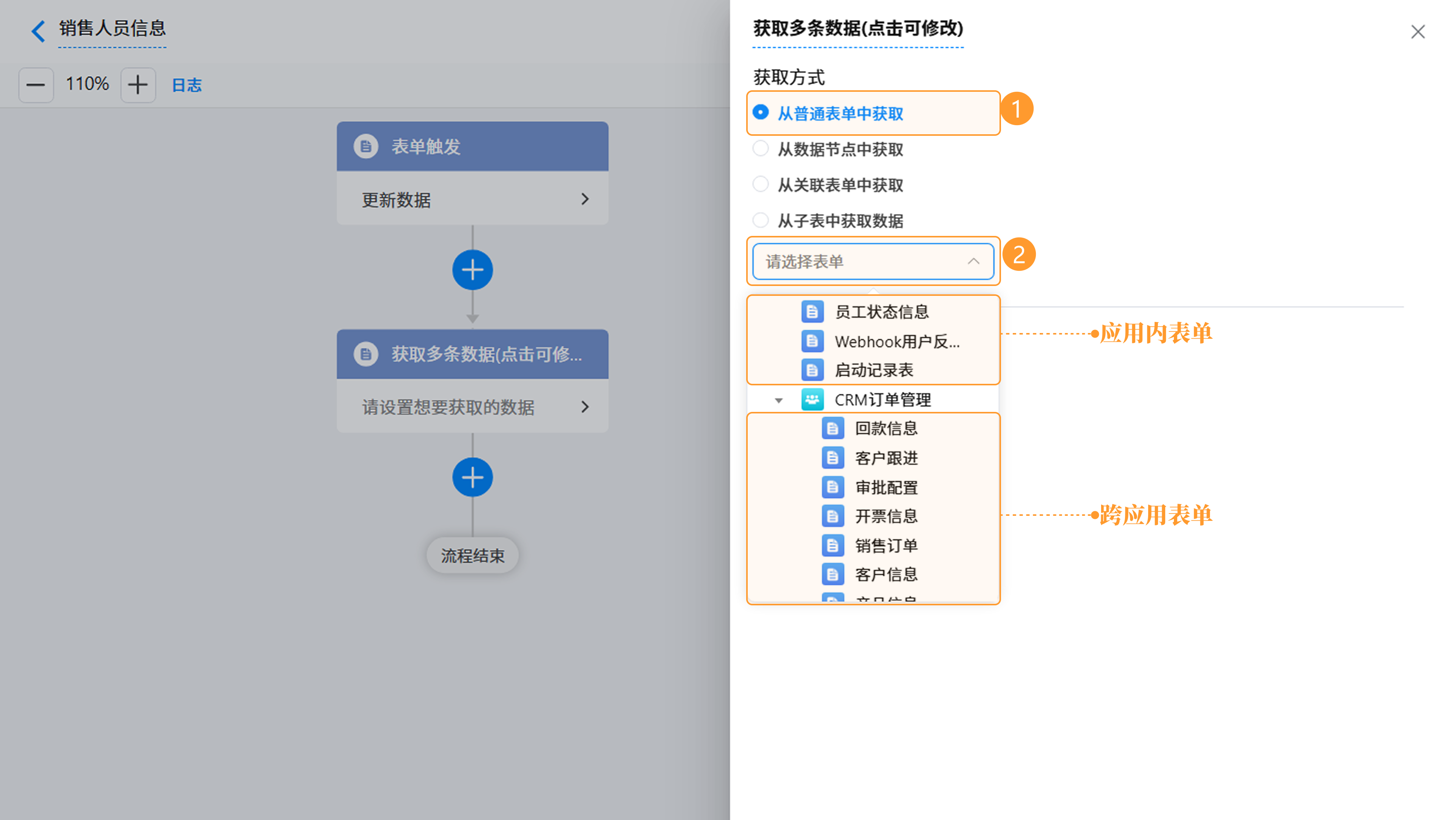Open the 更新数据 row chevron
Image resolution: width=1456 pixels, height=820 pixels.
[x=585, y=199]
